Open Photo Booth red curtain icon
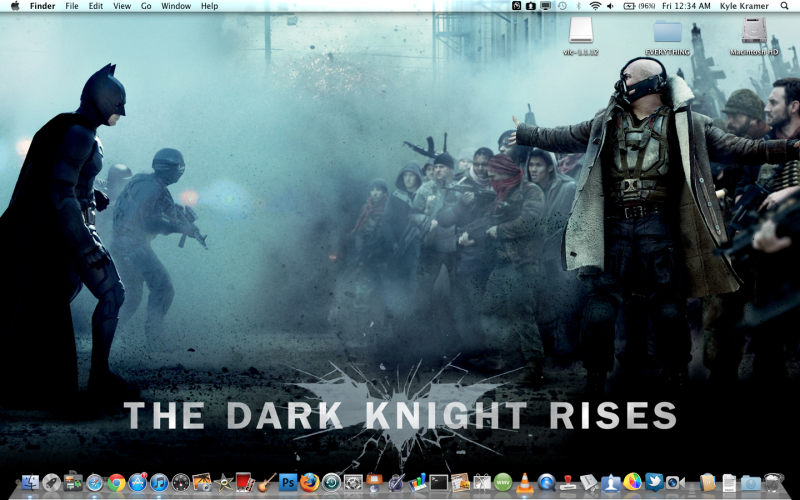This screenshot has width=800, height=500. 245,483
